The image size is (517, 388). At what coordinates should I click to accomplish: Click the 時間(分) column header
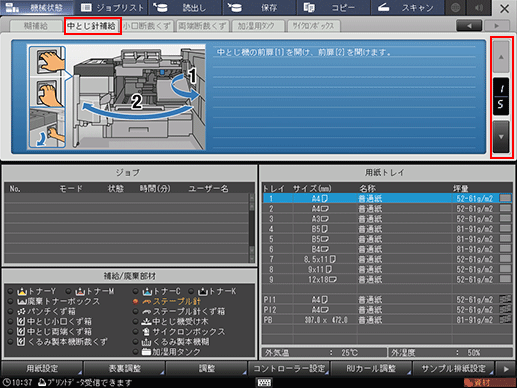tap(155, 189)
